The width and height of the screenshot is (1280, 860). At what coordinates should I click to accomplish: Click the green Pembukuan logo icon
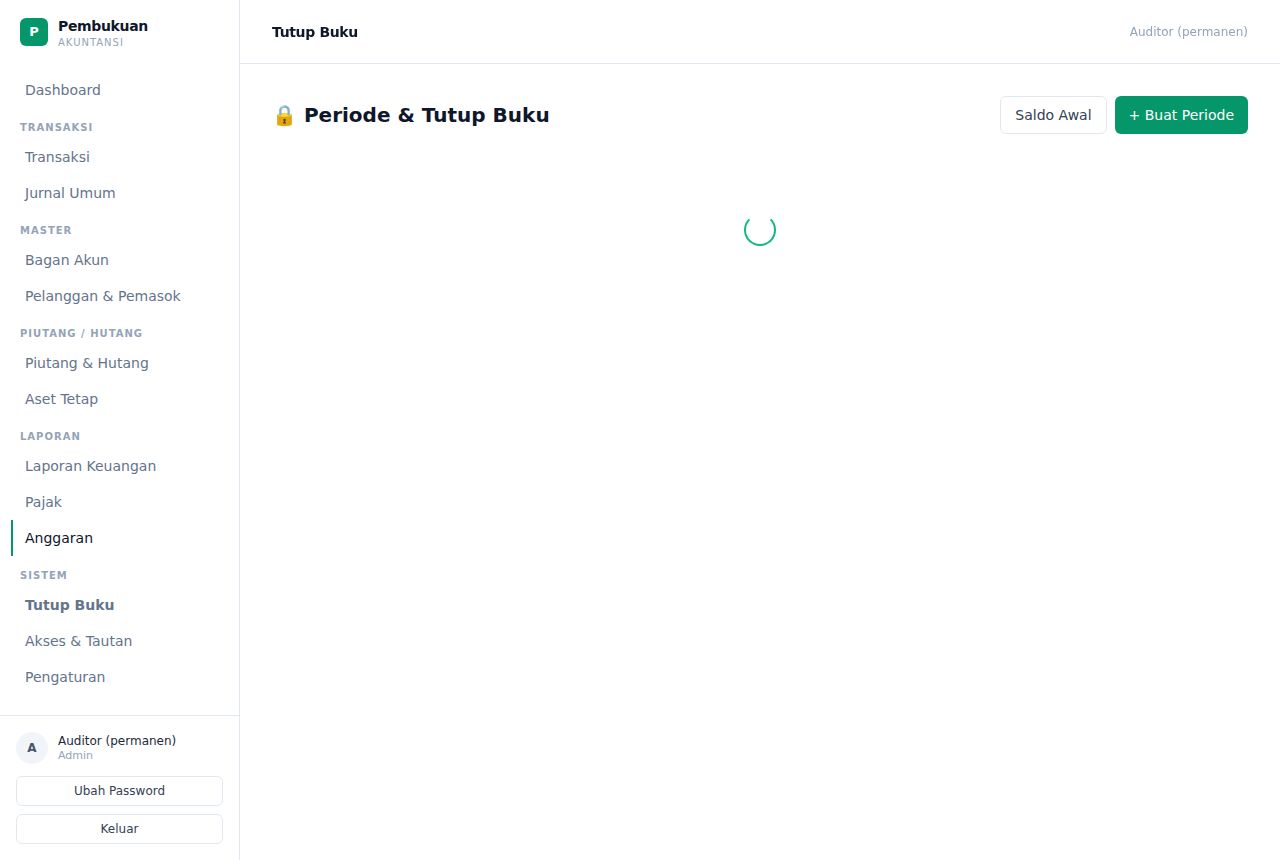point(34,32)
